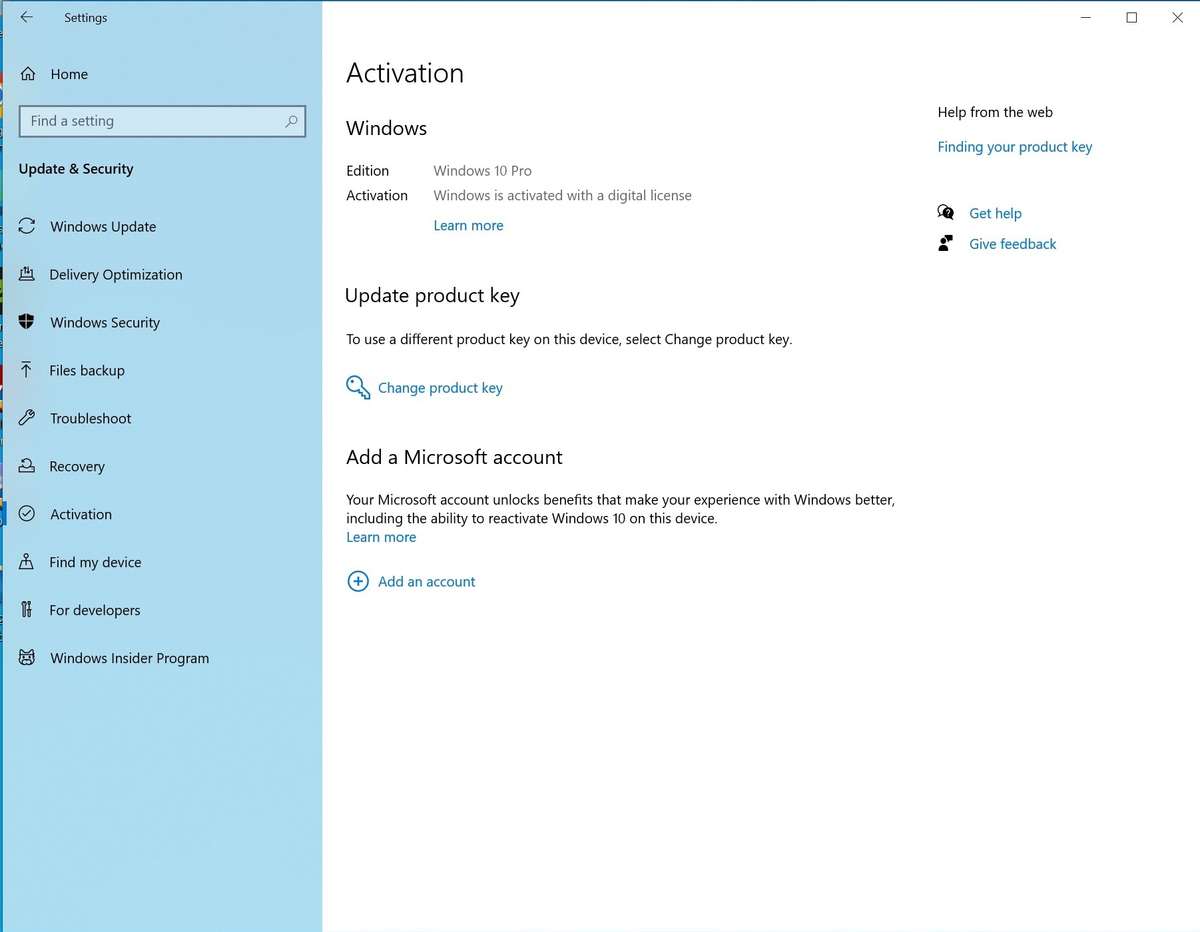
Task: Click Learn more under Windows activation status
Action: point(468,225)
